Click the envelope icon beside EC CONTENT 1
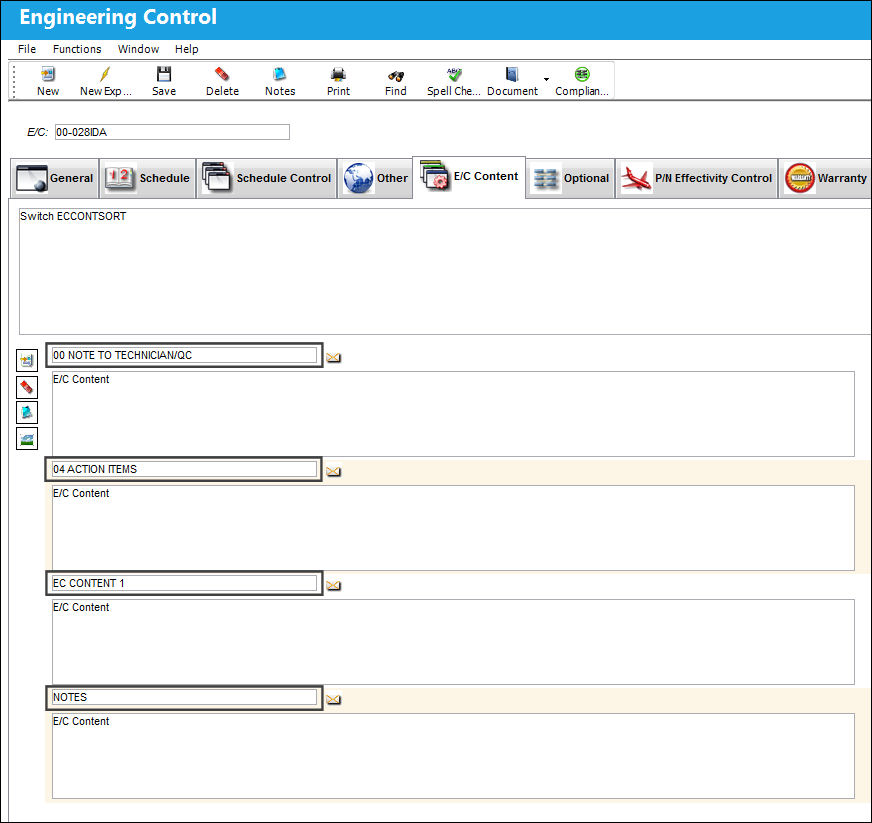Image resolution: width=872 pixels, height=823 pixels. pos(333,586)
